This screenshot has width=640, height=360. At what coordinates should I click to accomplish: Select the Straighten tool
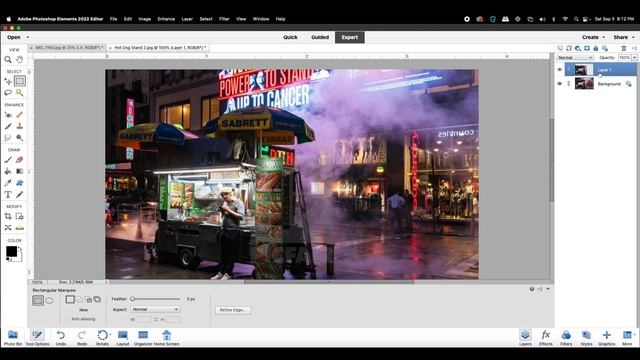[20, 228]
